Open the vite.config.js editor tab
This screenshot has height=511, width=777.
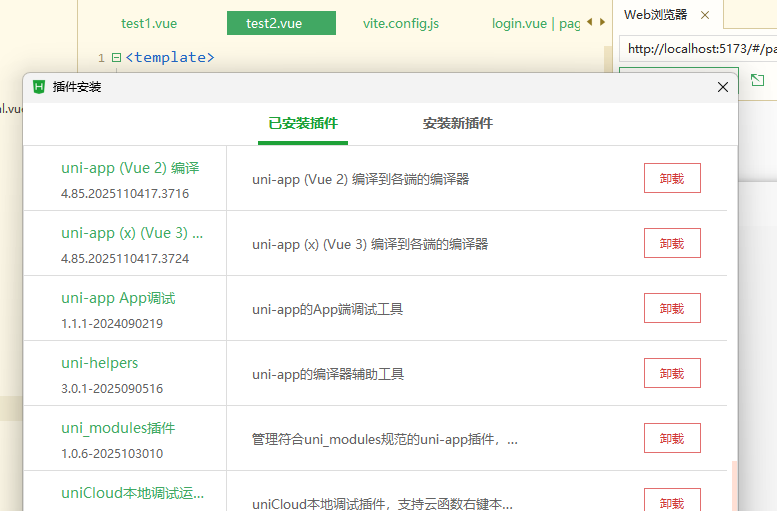pos(400,23)
